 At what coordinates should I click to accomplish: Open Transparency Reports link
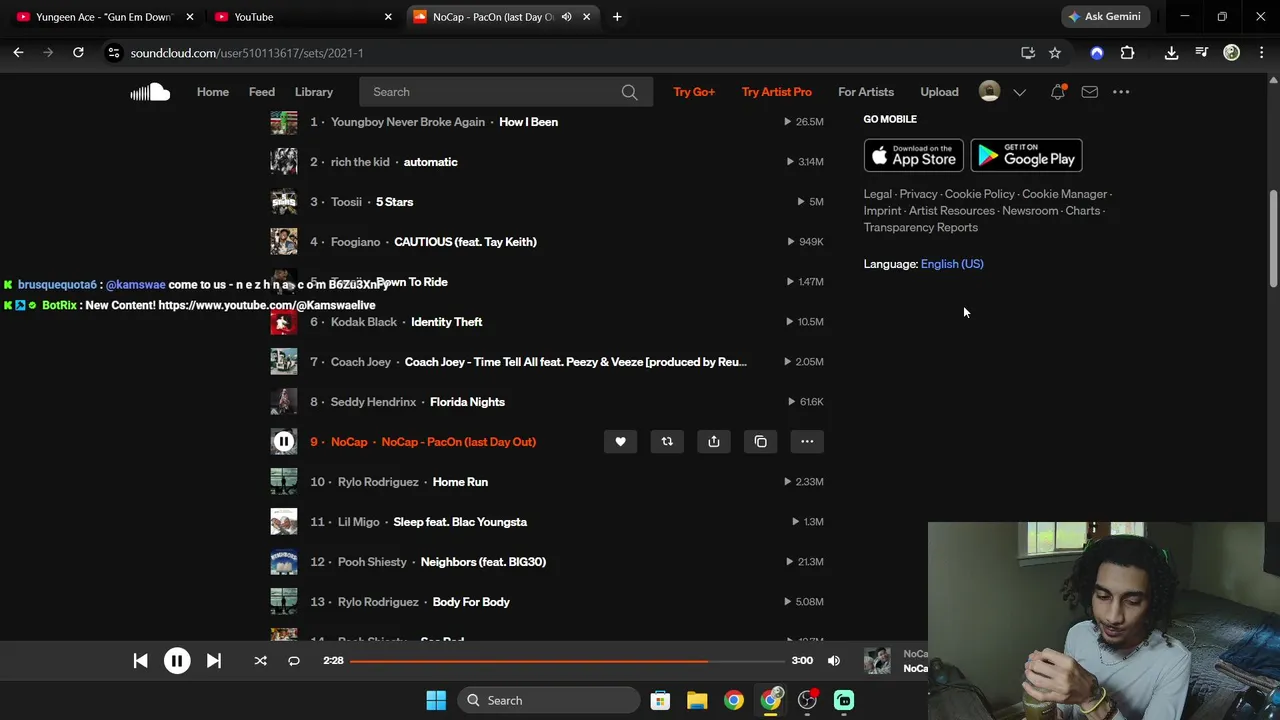921,227
